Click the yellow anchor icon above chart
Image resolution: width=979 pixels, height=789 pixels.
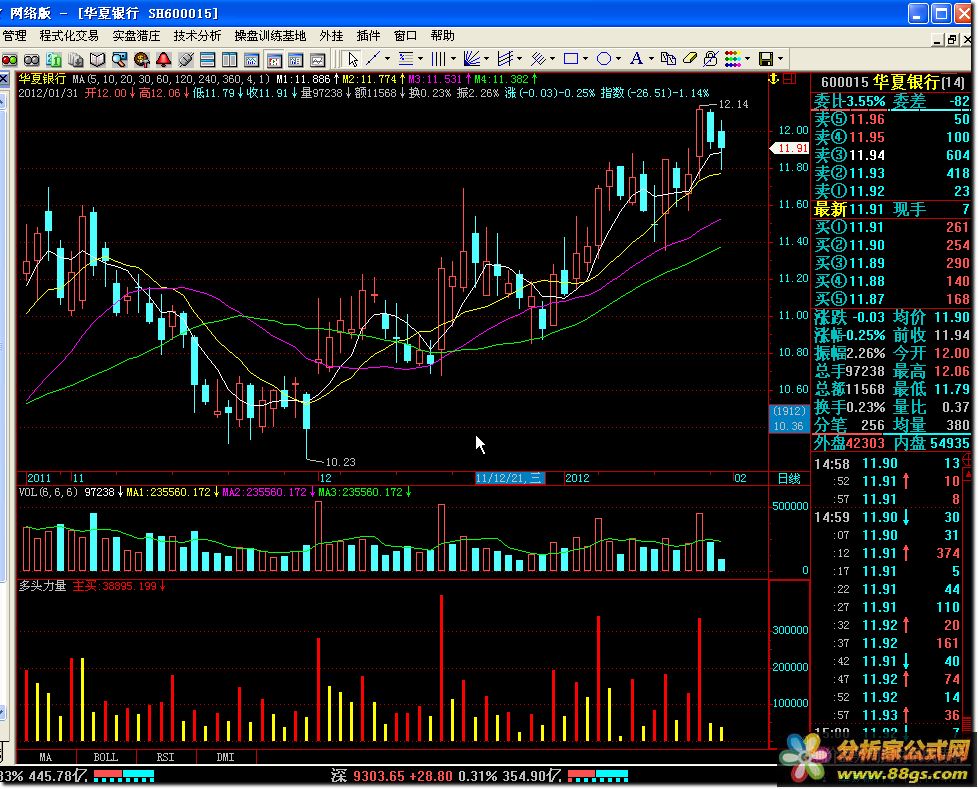coord(773,79)
